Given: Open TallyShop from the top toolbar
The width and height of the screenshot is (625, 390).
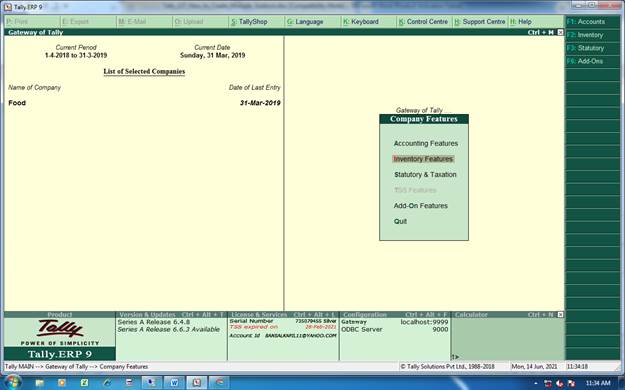Looking at the screenshot, I should pos(250,22).
